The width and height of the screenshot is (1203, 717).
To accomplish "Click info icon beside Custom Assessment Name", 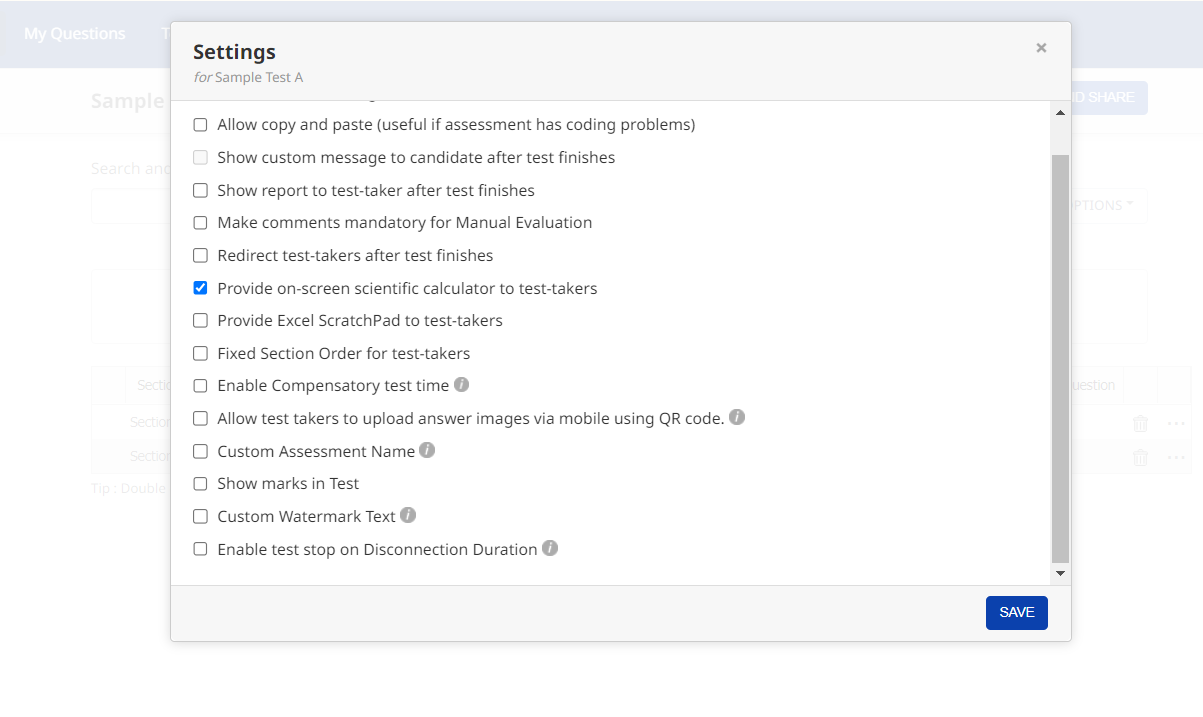I will [x=427, y=450].
